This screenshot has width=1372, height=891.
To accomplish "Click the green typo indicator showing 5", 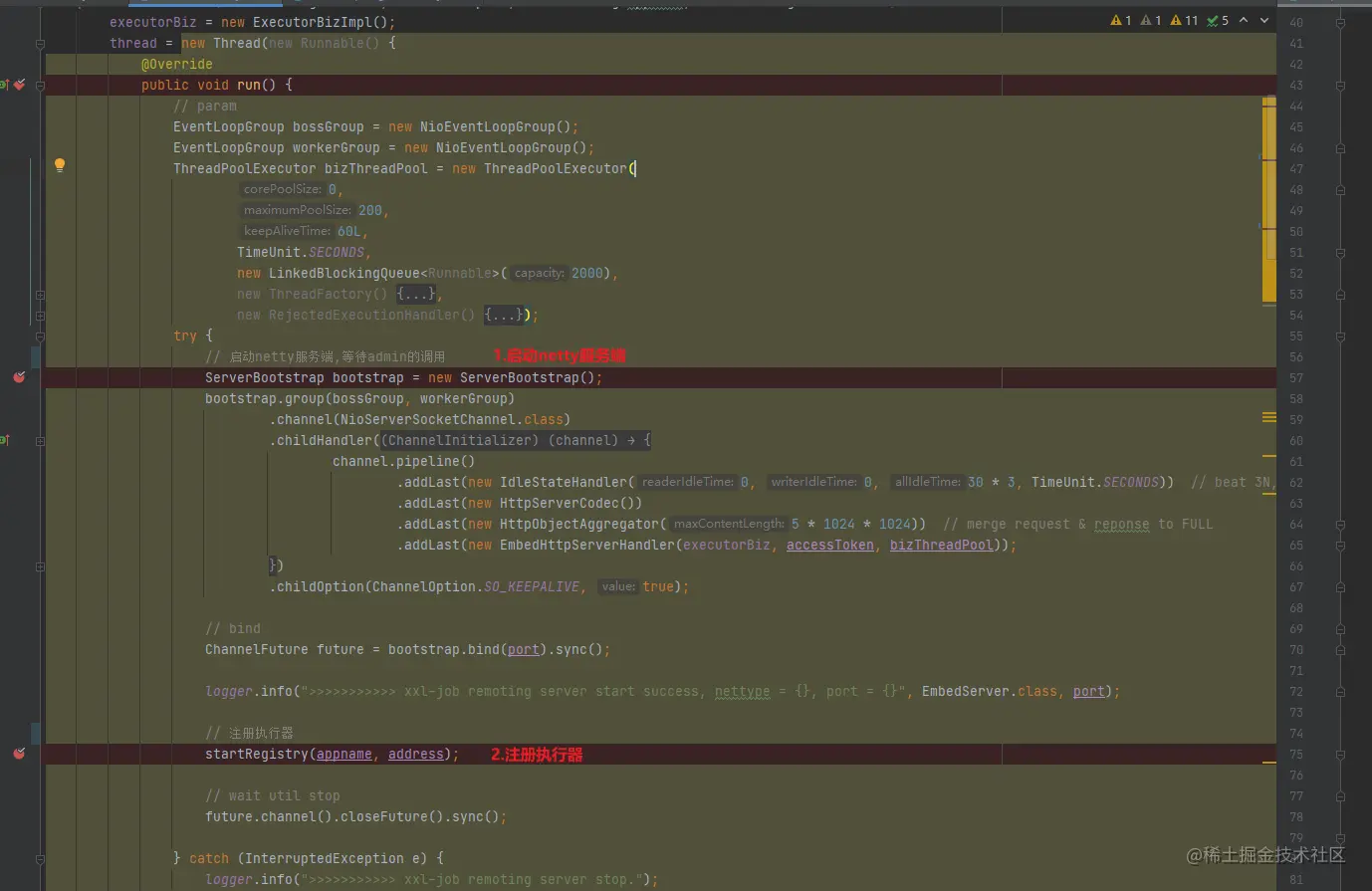I will tap(1218, 20).
